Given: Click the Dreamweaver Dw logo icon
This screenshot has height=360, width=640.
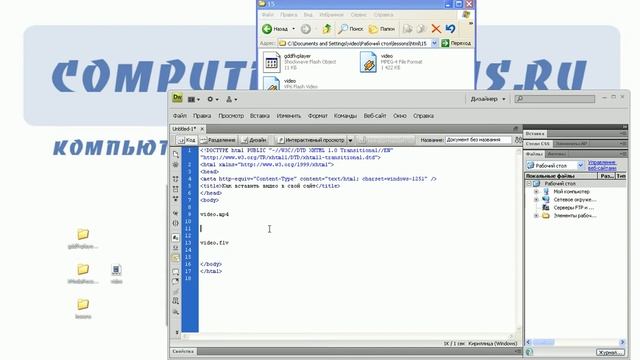Looking at the screenshot, I should click(x=177, y=98).
